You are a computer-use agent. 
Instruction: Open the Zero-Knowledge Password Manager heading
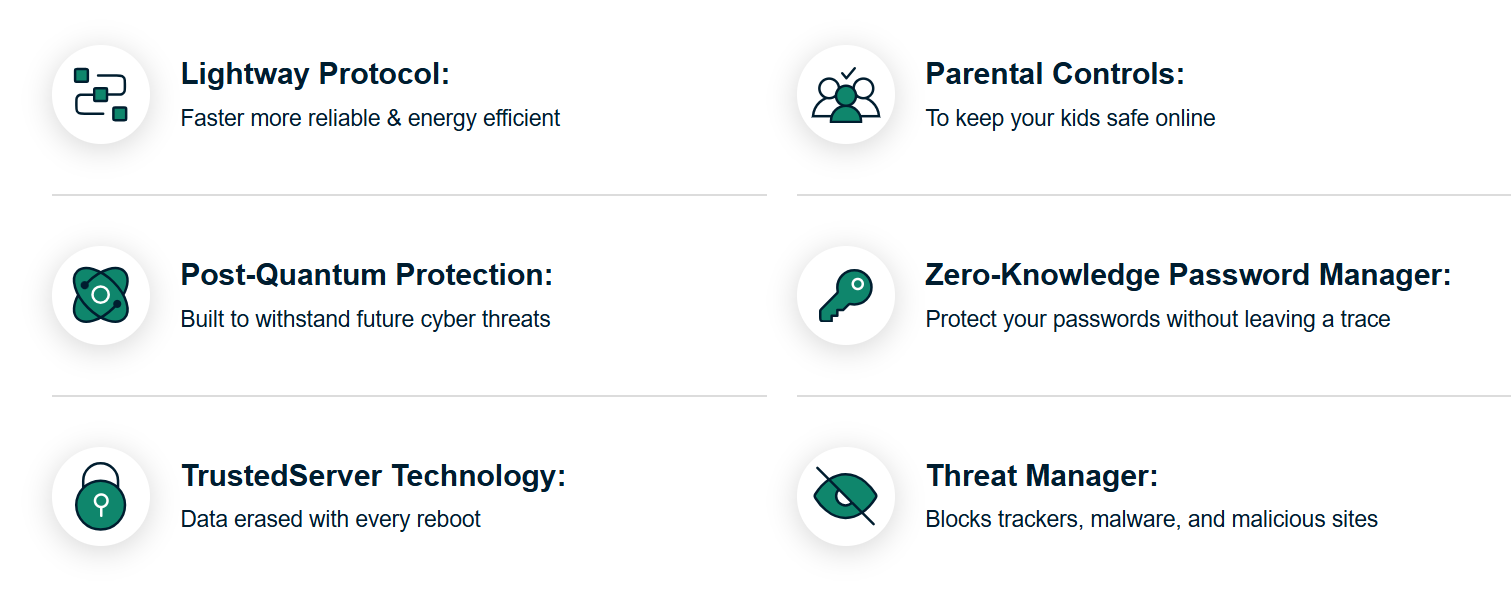[x=1187, y=275]
